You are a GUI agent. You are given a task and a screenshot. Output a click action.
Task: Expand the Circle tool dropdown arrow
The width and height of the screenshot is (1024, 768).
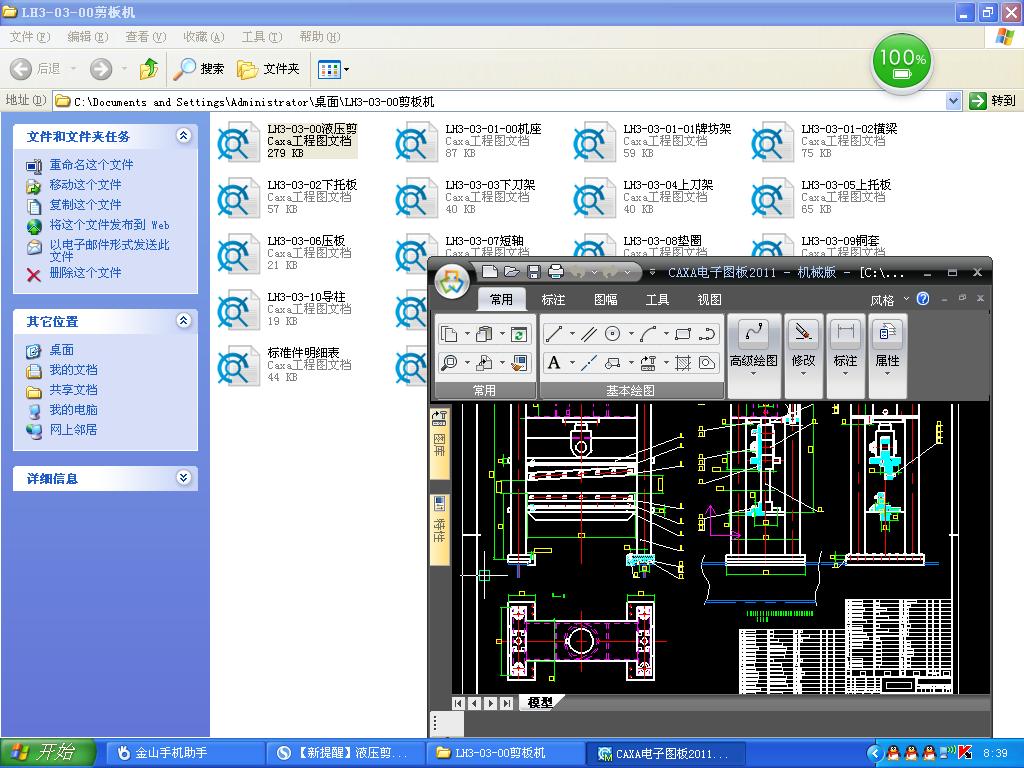pos(631,334)
